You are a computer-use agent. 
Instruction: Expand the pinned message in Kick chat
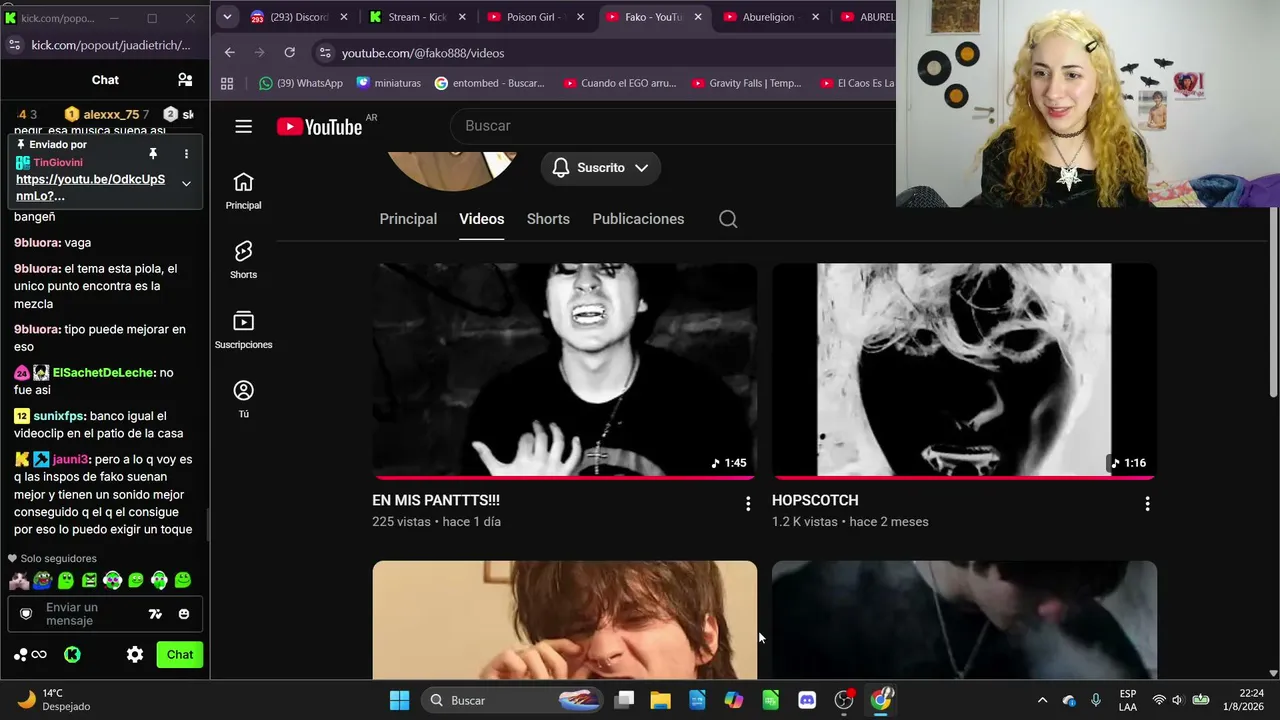point(186,184)
